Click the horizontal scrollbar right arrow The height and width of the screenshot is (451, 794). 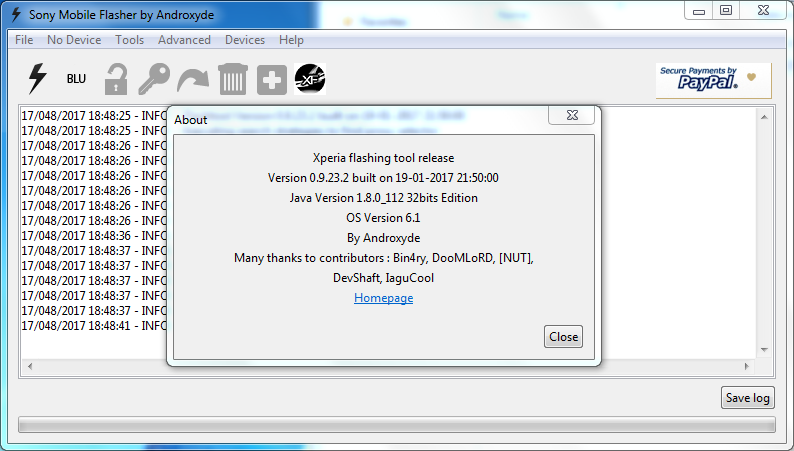pos(746,366)
